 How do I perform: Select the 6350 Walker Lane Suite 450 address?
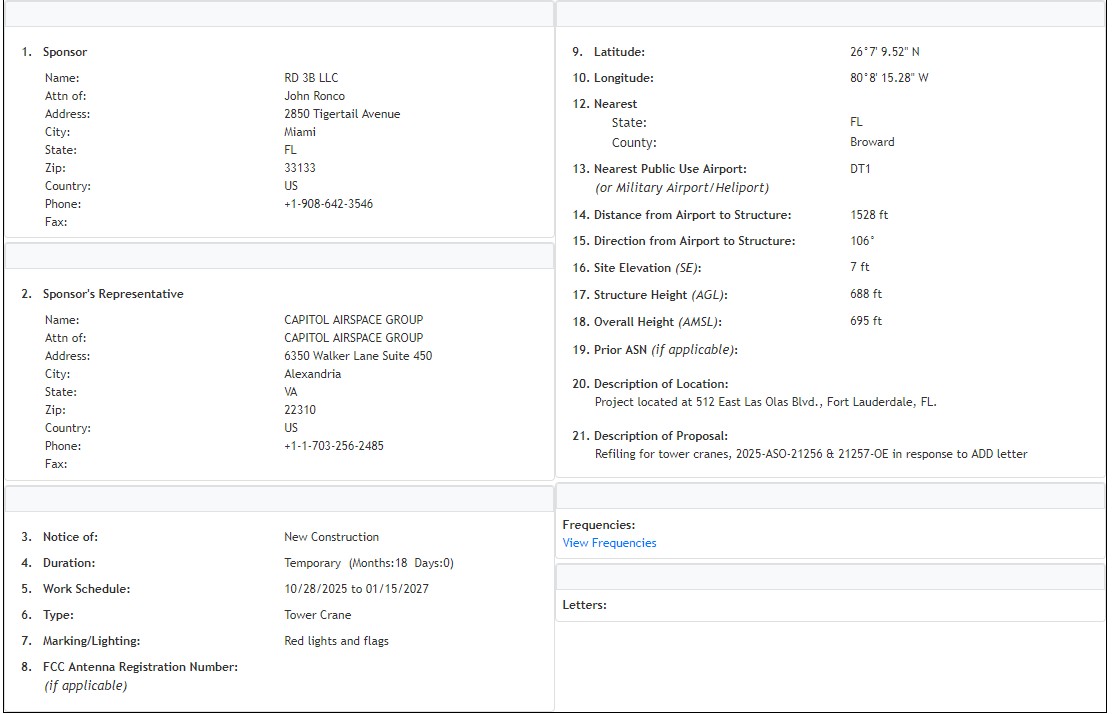pyautogui.click(x=358, y=356)
